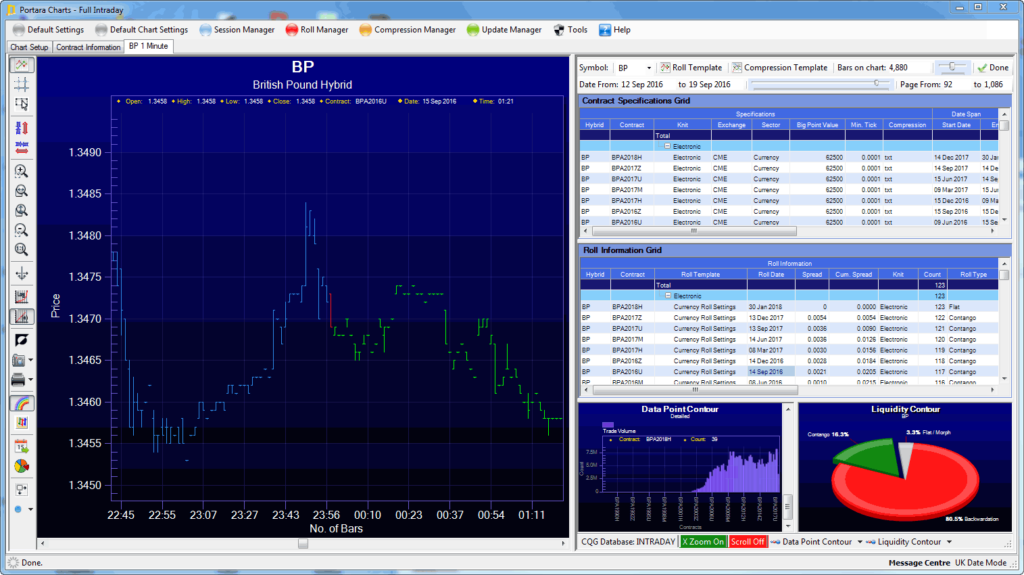Viewport: 1024px width, 575px height.
Task: Click the red-blue horizontal arrows icon
Action: pos(22,148)
